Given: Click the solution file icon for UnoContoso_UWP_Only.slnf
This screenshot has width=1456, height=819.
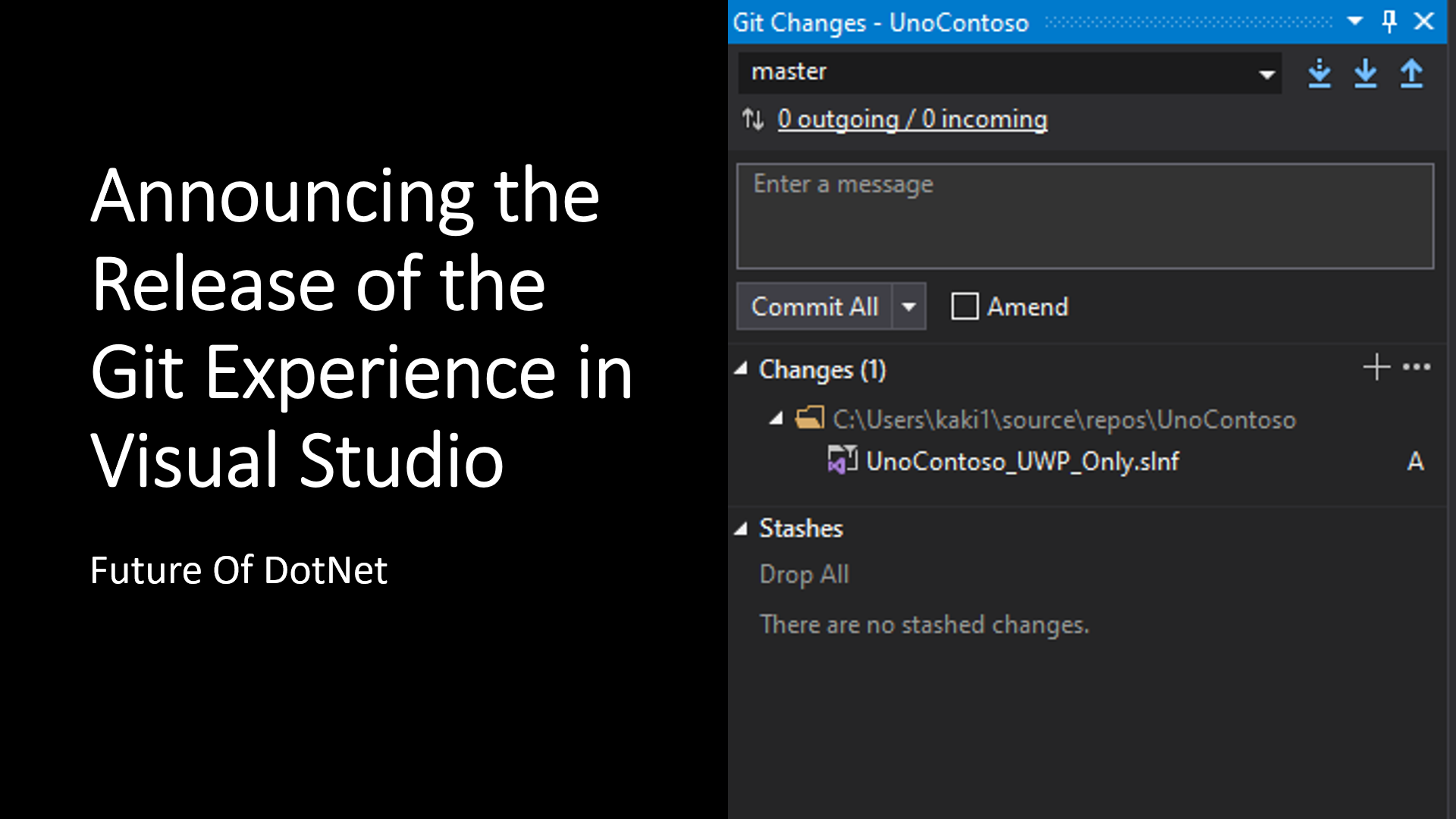Looking at the screenshot, I should point(842,460).
